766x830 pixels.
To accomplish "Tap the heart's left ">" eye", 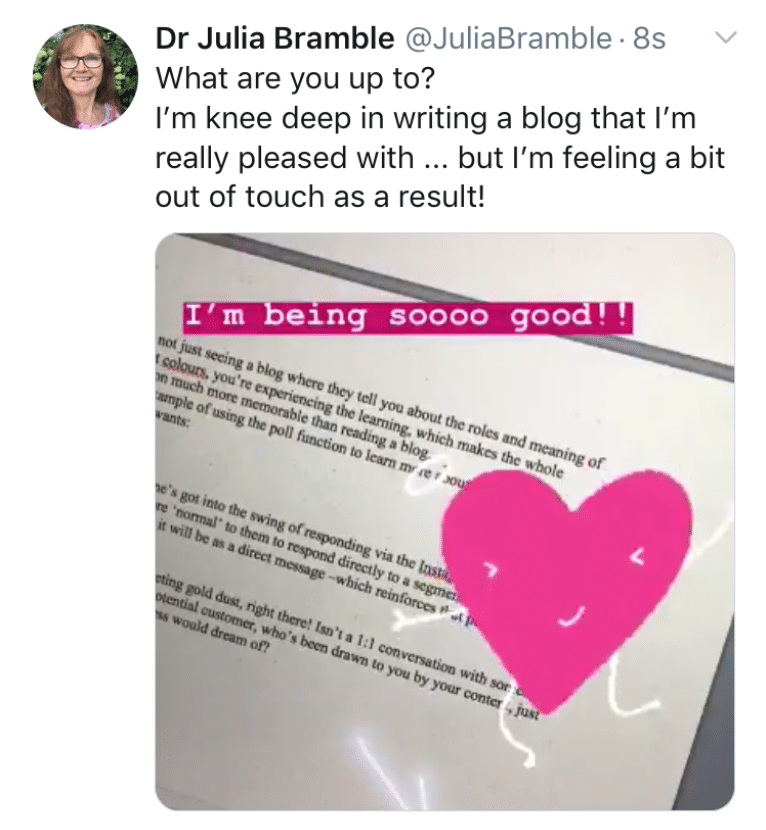I will pyautogui.click(x=492, y=571).
